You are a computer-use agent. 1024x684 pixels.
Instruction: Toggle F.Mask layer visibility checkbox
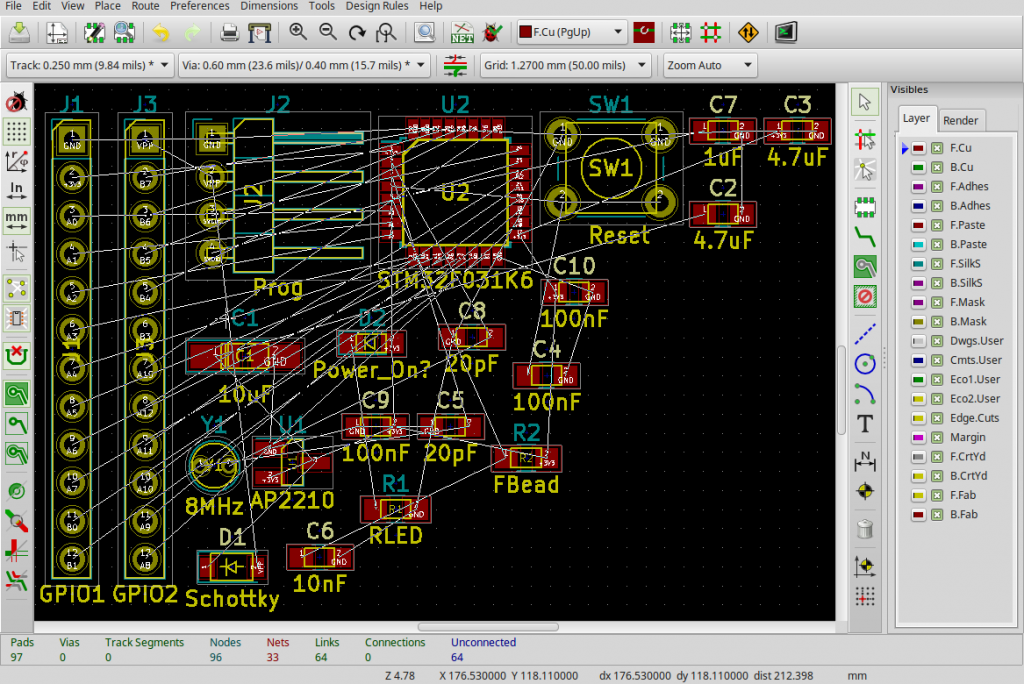click(937, 302)
